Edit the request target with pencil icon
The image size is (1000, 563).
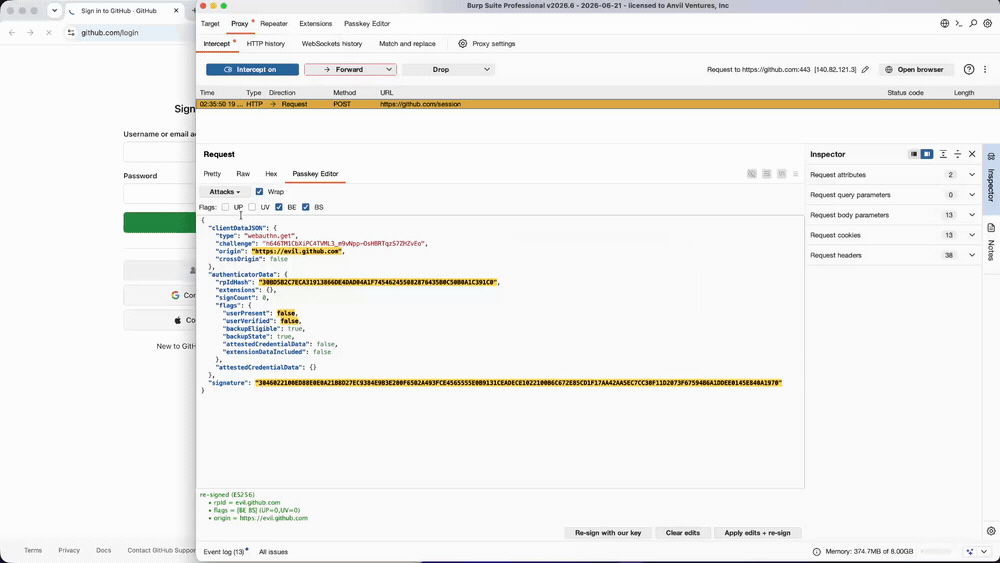pos(865,69)
